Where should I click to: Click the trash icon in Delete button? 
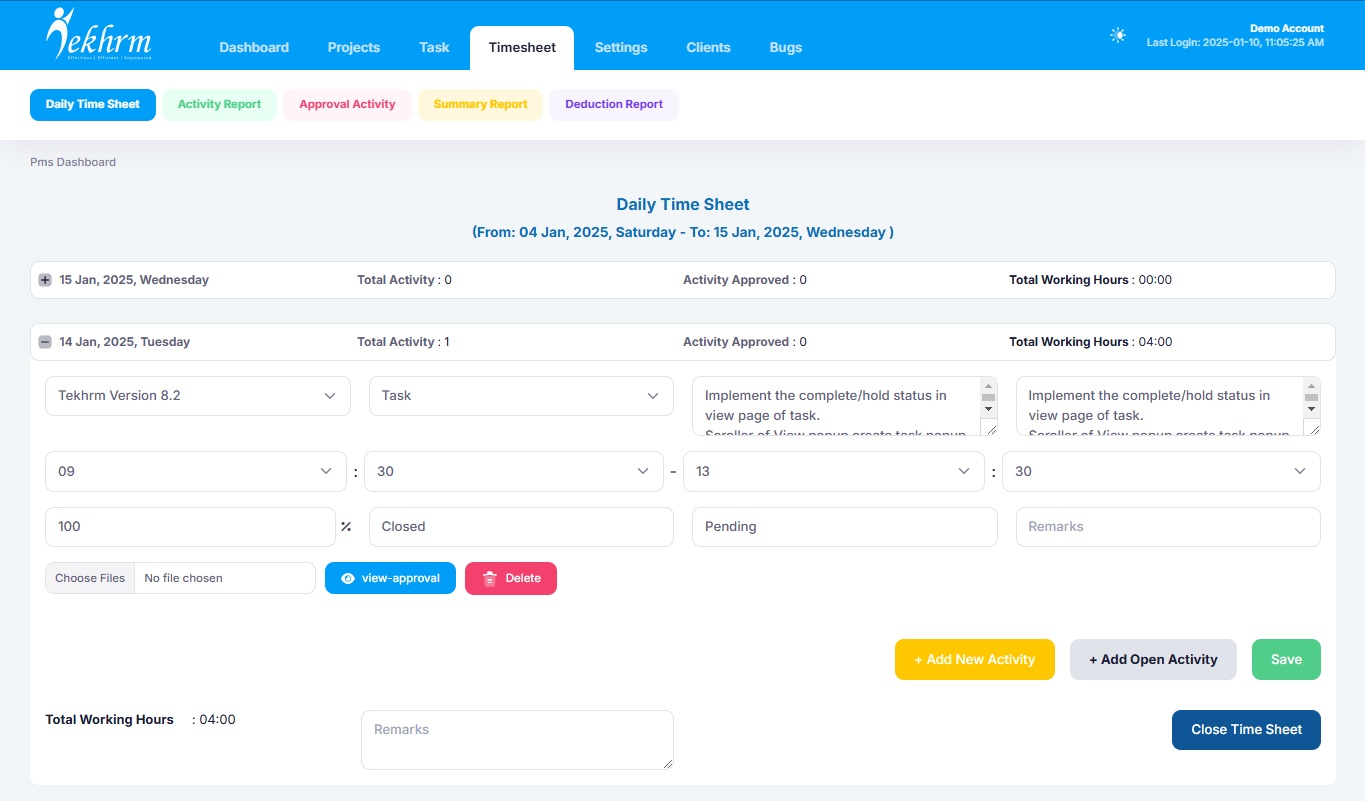pos(490,578)
